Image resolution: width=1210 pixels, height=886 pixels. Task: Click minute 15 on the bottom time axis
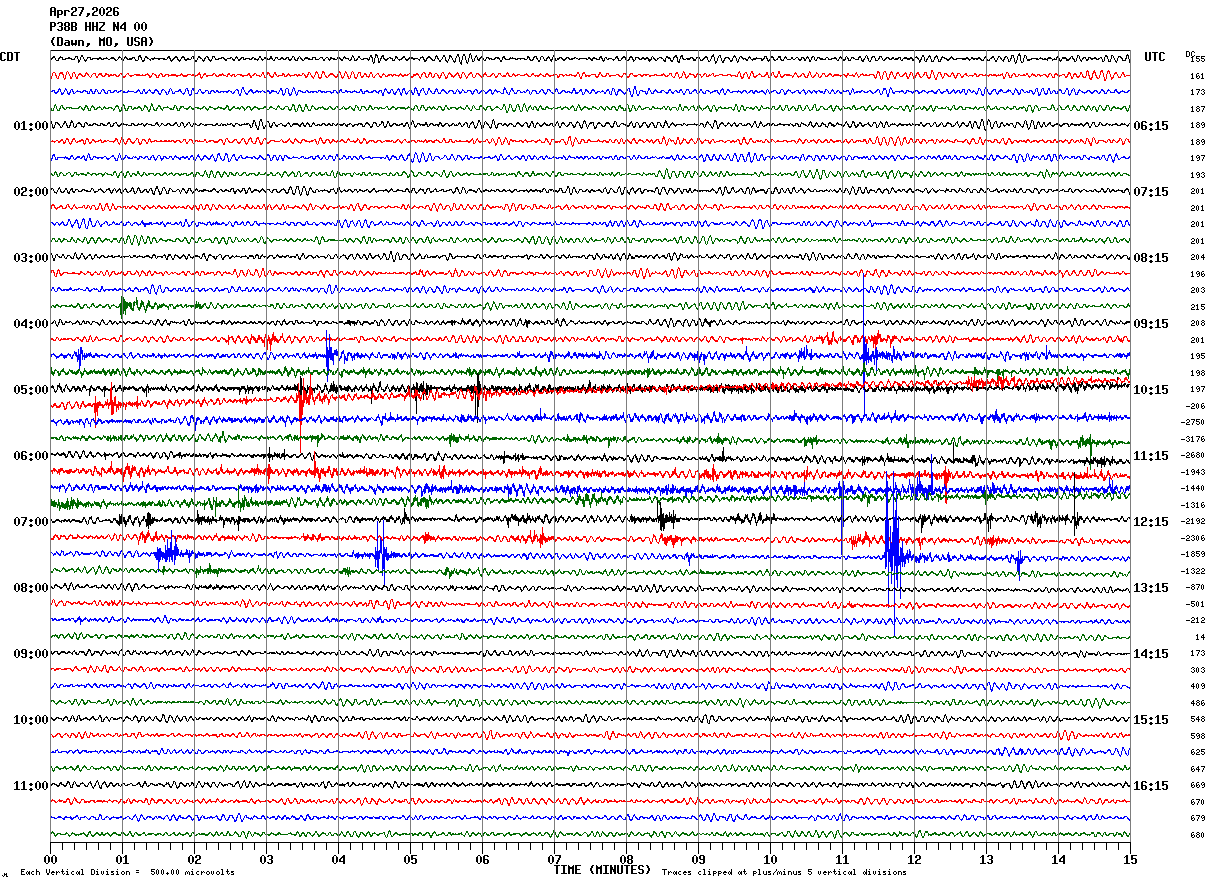pos(1130,859)
